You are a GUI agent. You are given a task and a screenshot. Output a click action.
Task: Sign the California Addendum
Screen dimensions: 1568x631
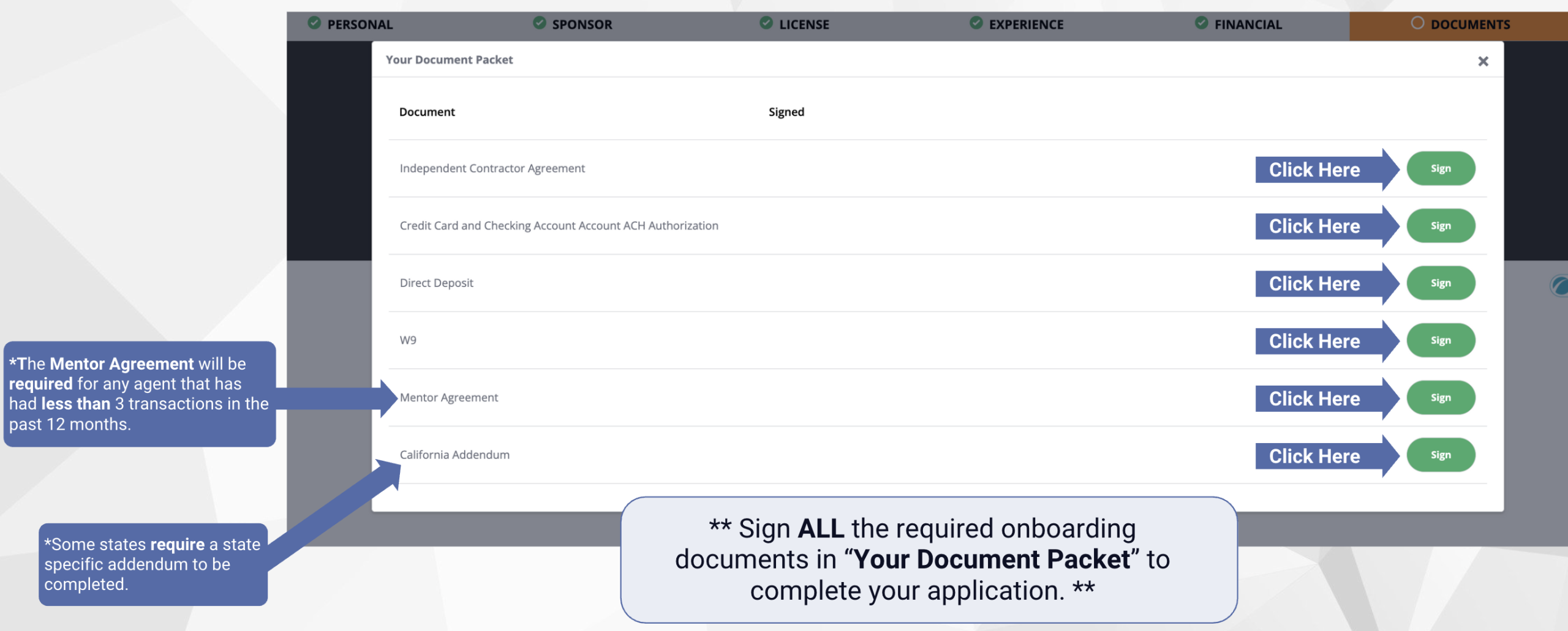coord(1440,455)
